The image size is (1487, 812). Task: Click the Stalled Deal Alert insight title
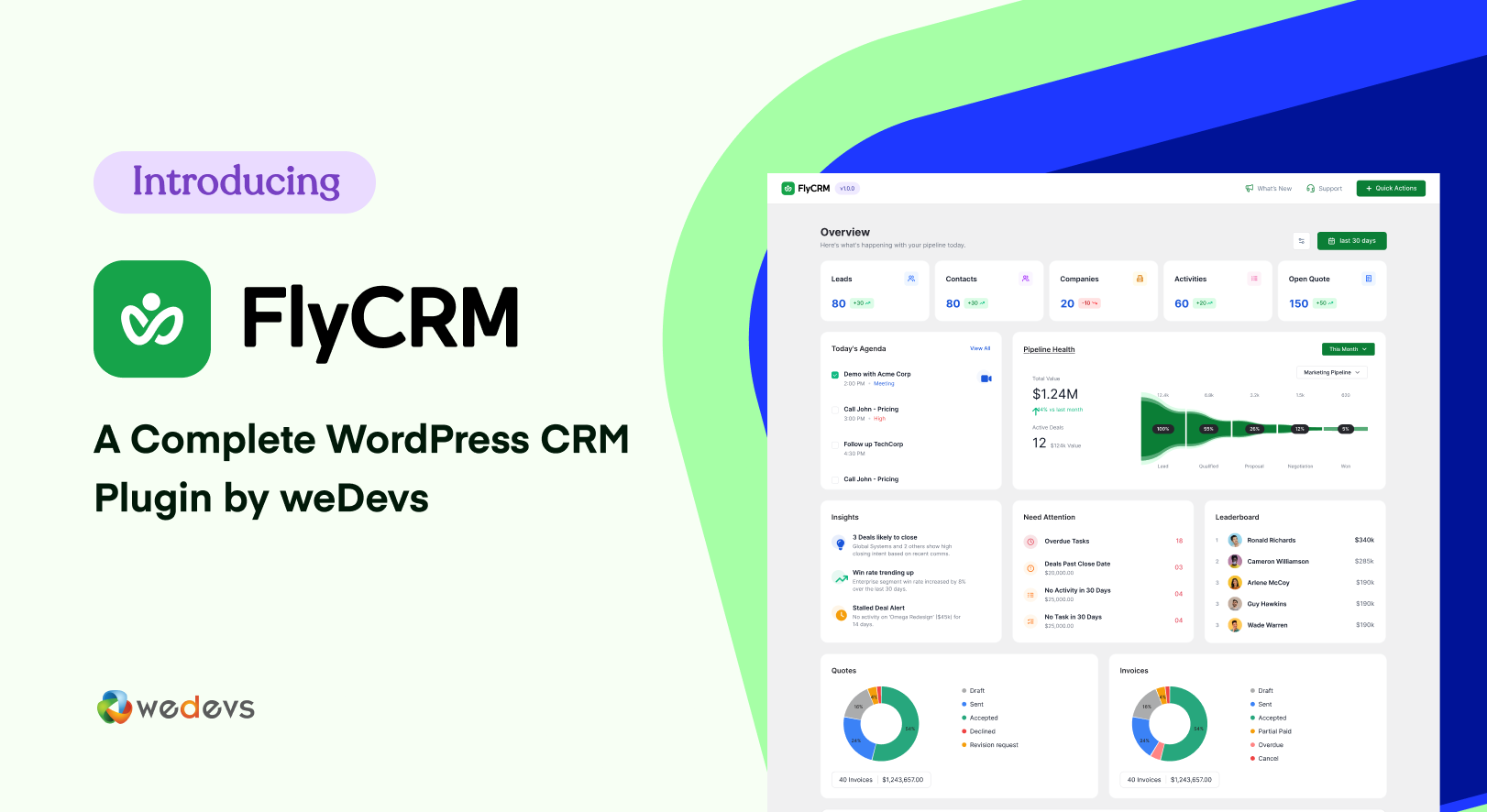(878, 608)
